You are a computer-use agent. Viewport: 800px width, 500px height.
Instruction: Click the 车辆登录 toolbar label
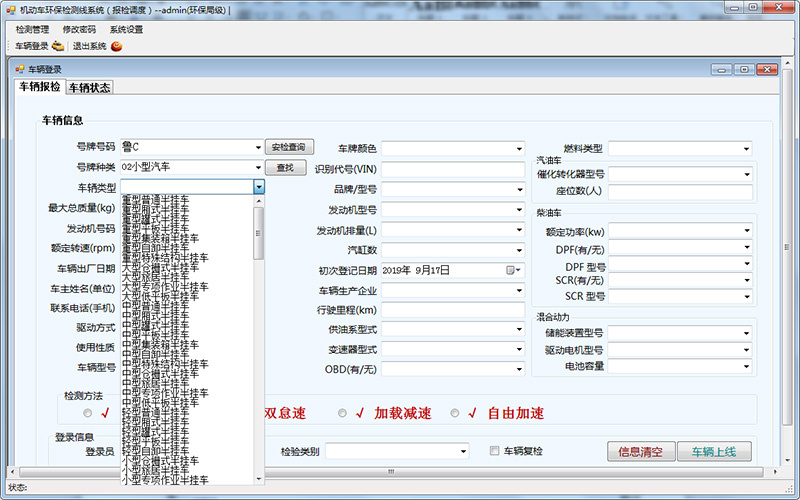click(x=32, y=46)
